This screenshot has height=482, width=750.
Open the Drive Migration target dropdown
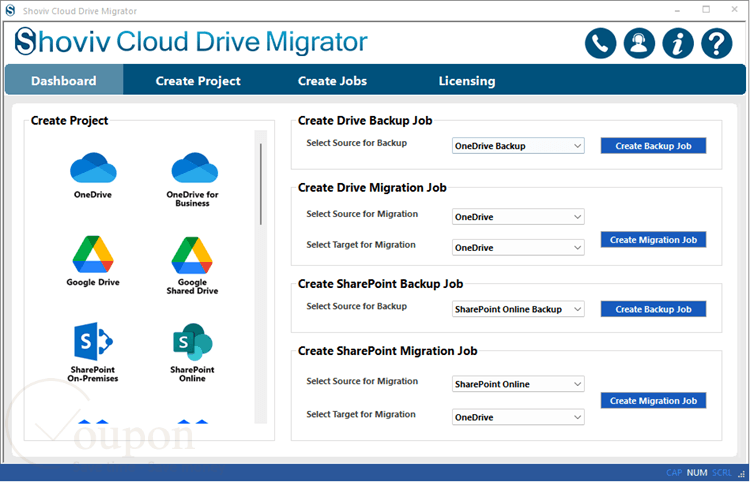point(518,248)
